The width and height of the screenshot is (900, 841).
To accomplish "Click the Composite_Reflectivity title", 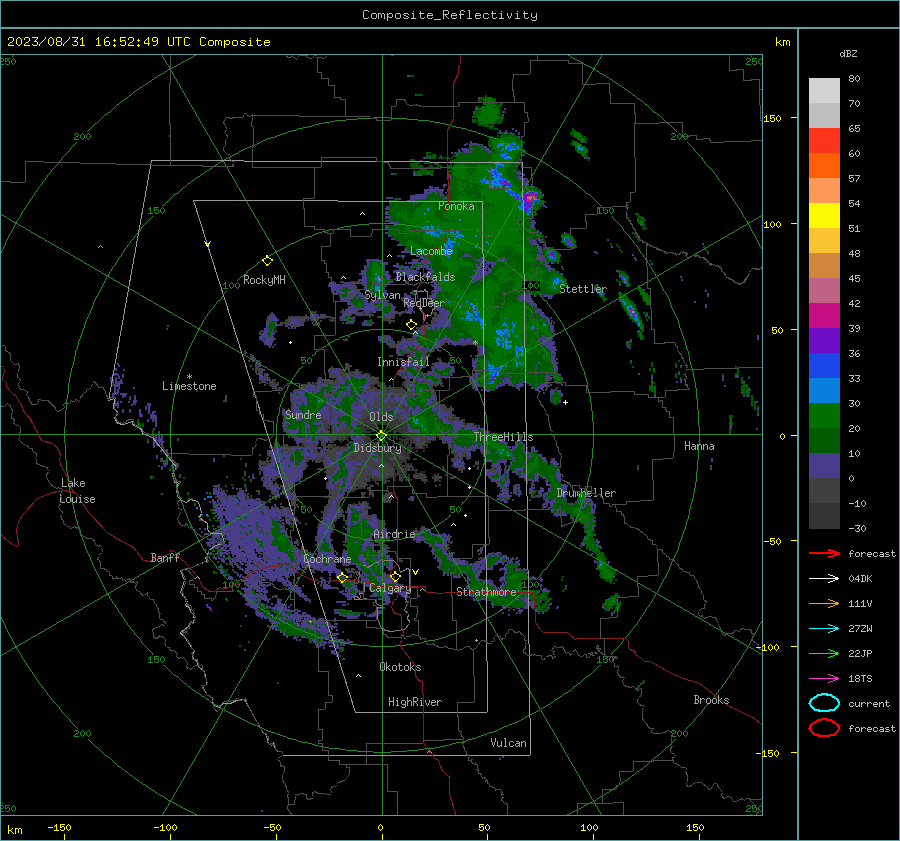I will point(450,15).
